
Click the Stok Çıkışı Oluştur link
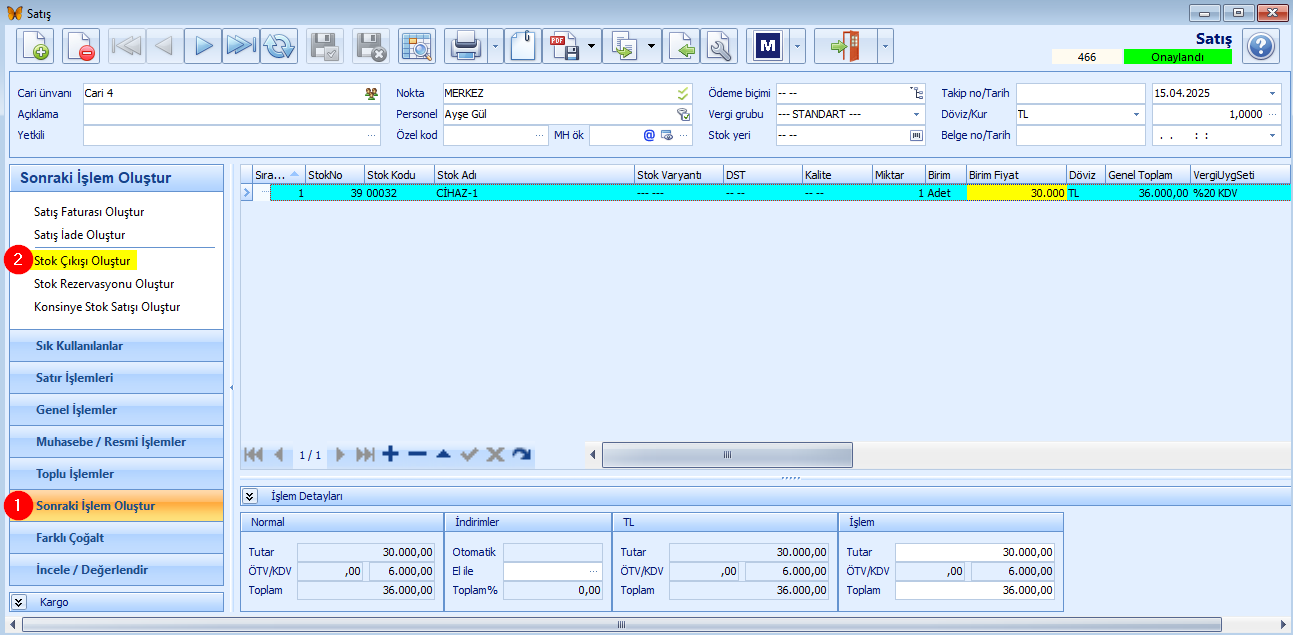[x=82, y=261]
